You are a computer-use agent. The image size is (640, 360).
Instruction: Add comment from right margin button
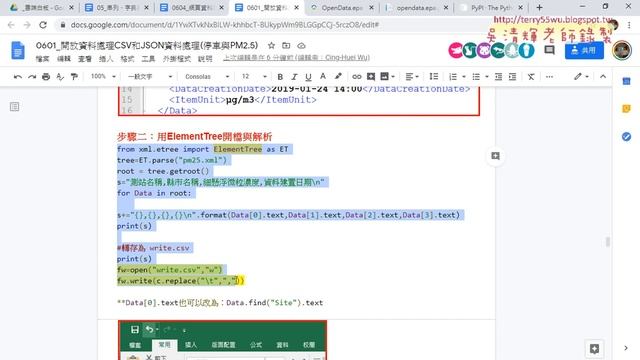[495, 156]
